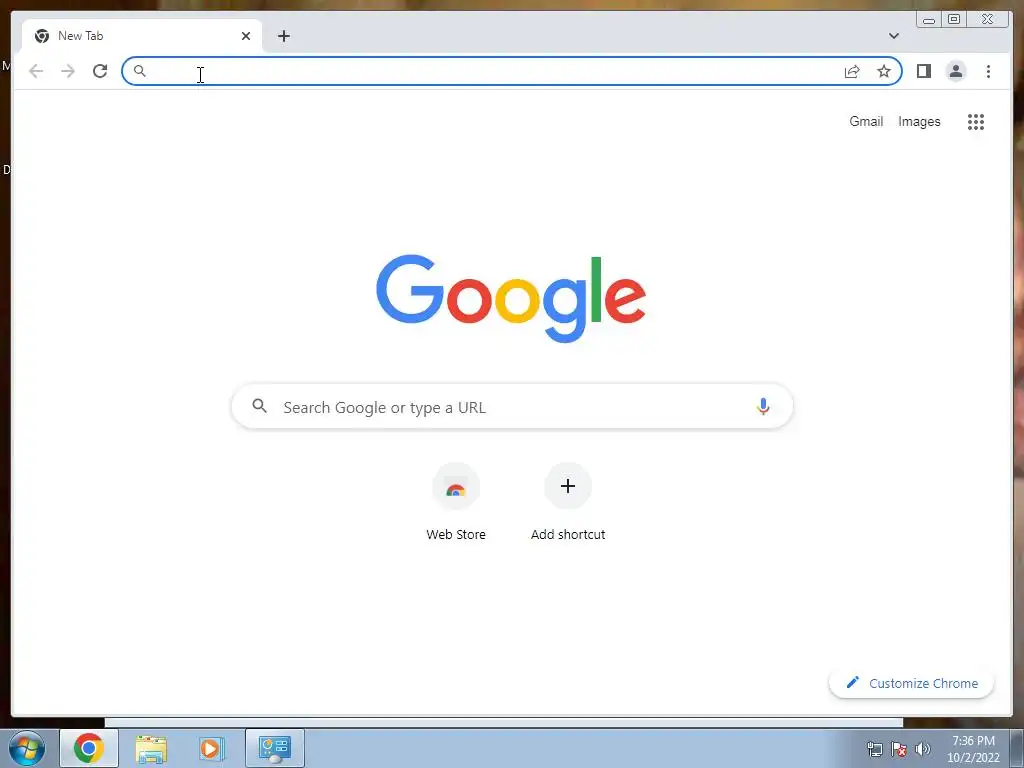Open the Google apps grid

point(976,121)
